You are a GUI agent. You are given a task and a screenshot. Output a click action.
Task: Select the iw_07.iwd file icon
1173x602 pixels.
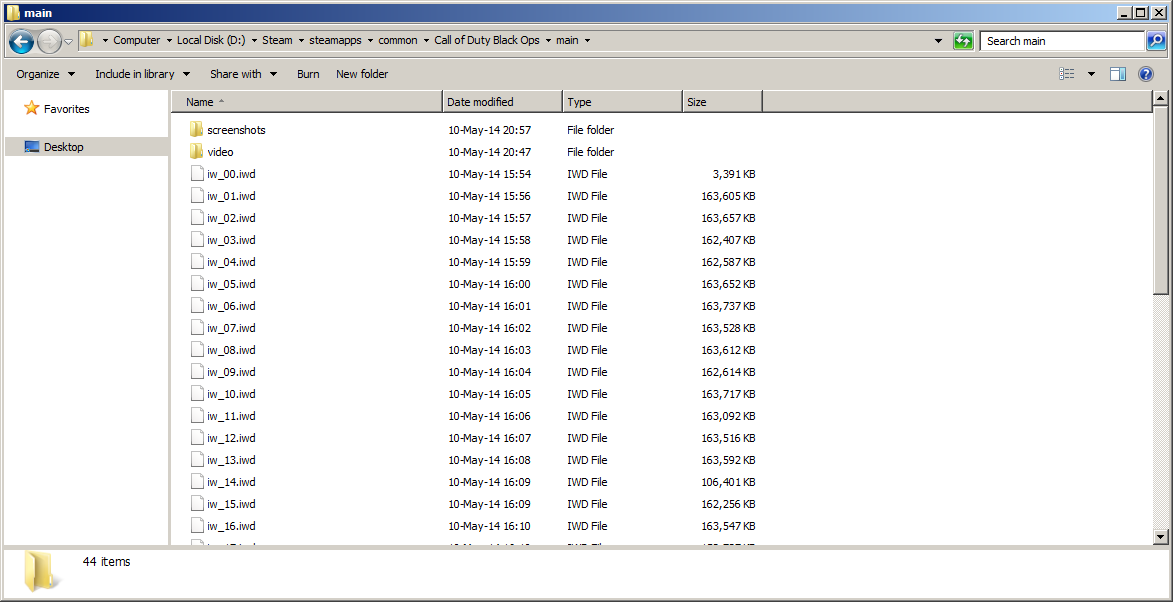coord(197,328)
